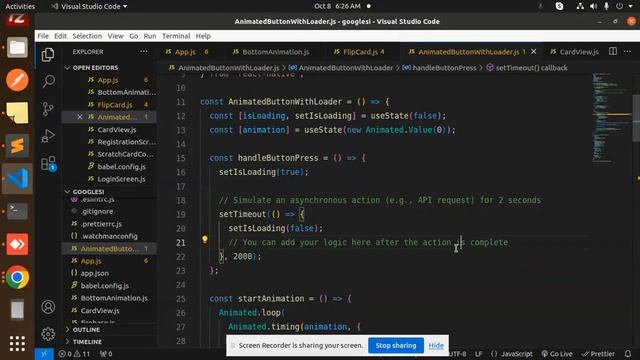
Task: Open the Manage gear settings icon
Action: 48,334
